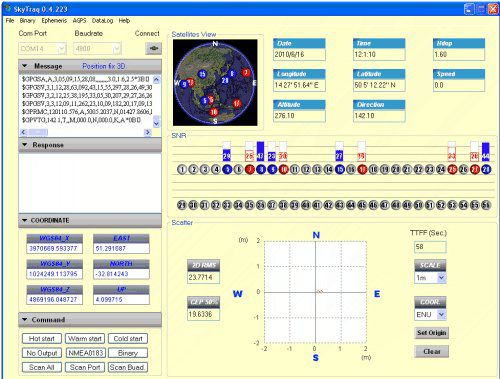Click satellite number 56 circle in lower row
Screen dimensions: 500x379
pyautogui.click(x=486, y=205)
